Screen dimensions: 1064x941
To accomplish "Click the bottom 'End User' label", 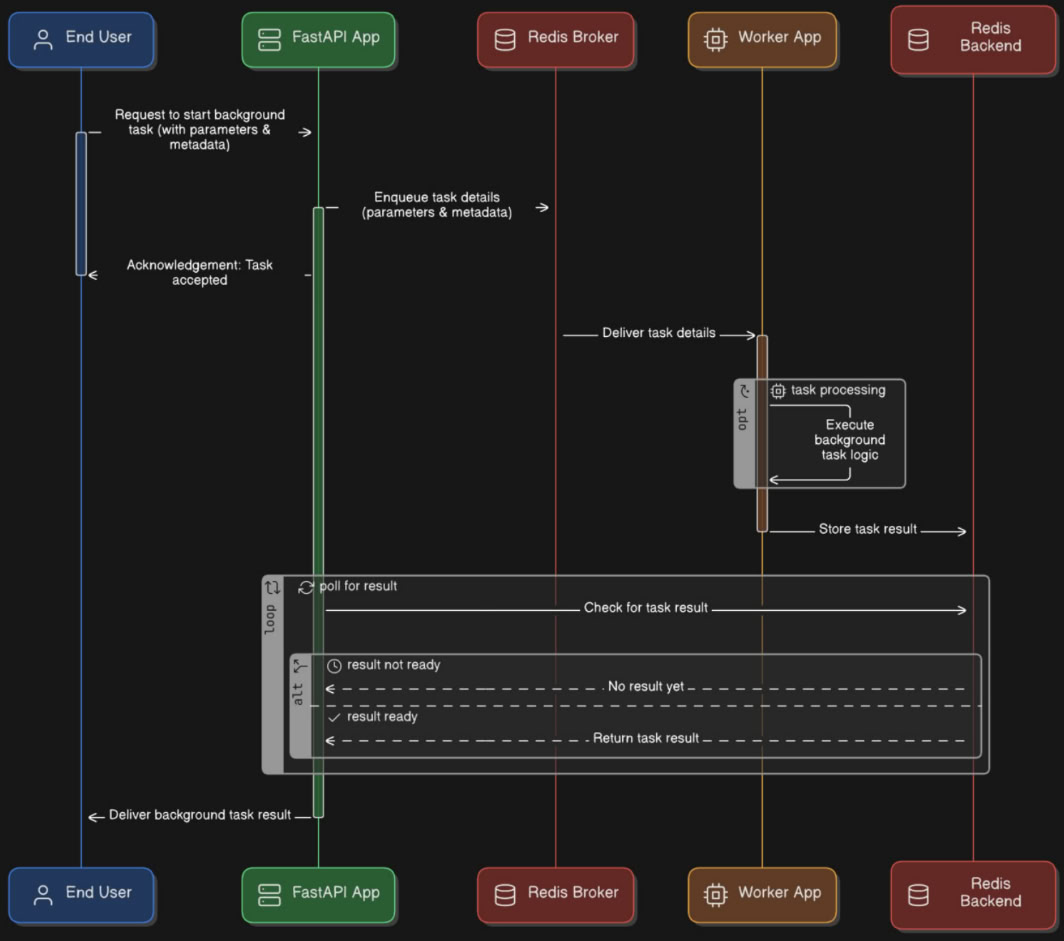I will pos(98,893).
